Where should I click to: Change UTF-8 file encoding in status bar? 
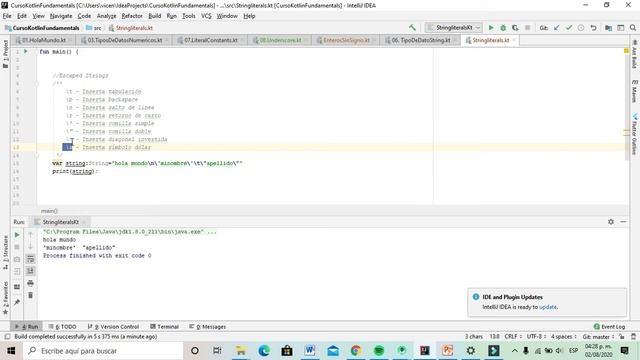tap(536, 337)
